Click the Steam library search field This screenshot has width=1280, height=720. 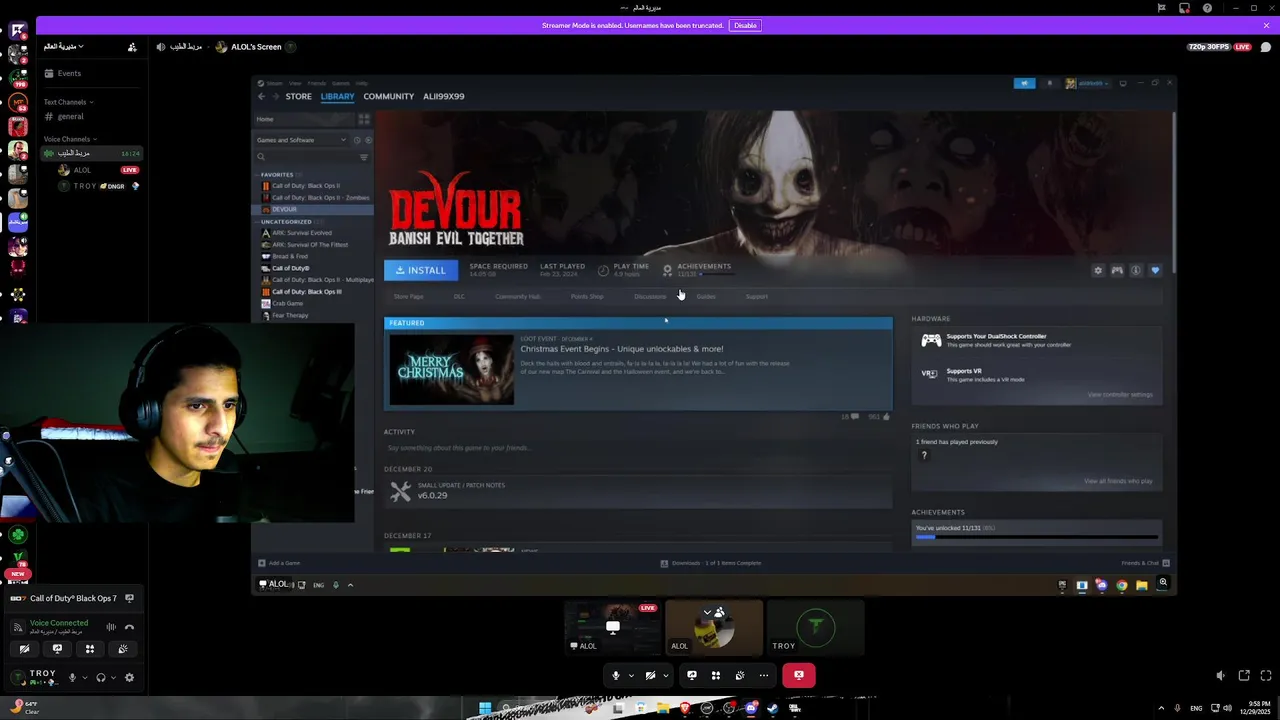click(307, 157)
